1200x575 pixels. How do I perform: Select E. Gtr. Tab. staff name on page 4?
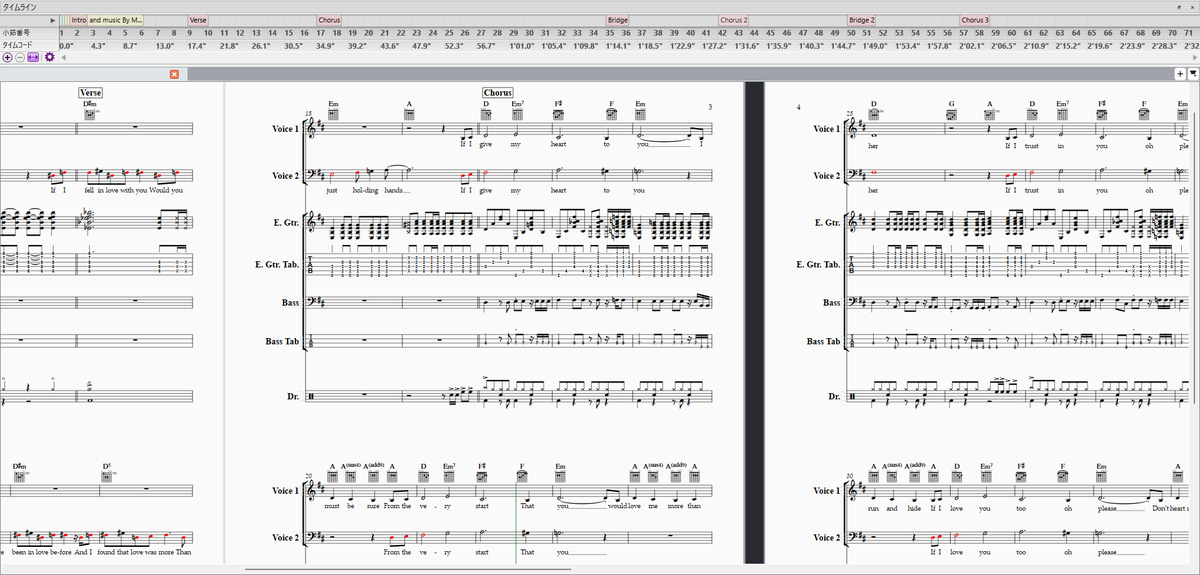click(x=817, y=265)
